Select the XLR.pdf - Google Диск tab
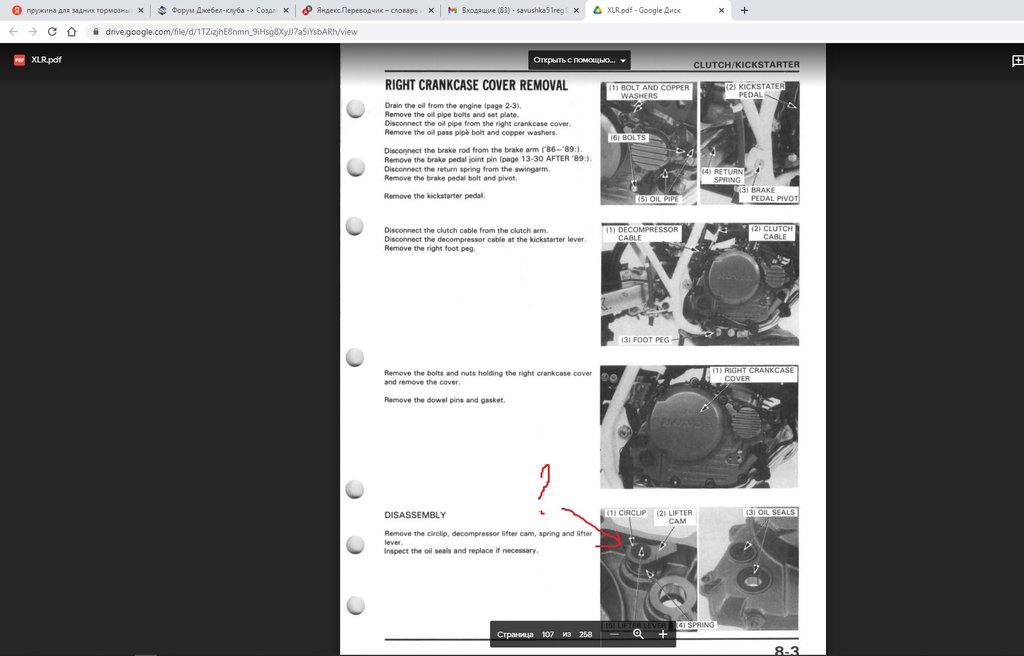 click(658, 10)
